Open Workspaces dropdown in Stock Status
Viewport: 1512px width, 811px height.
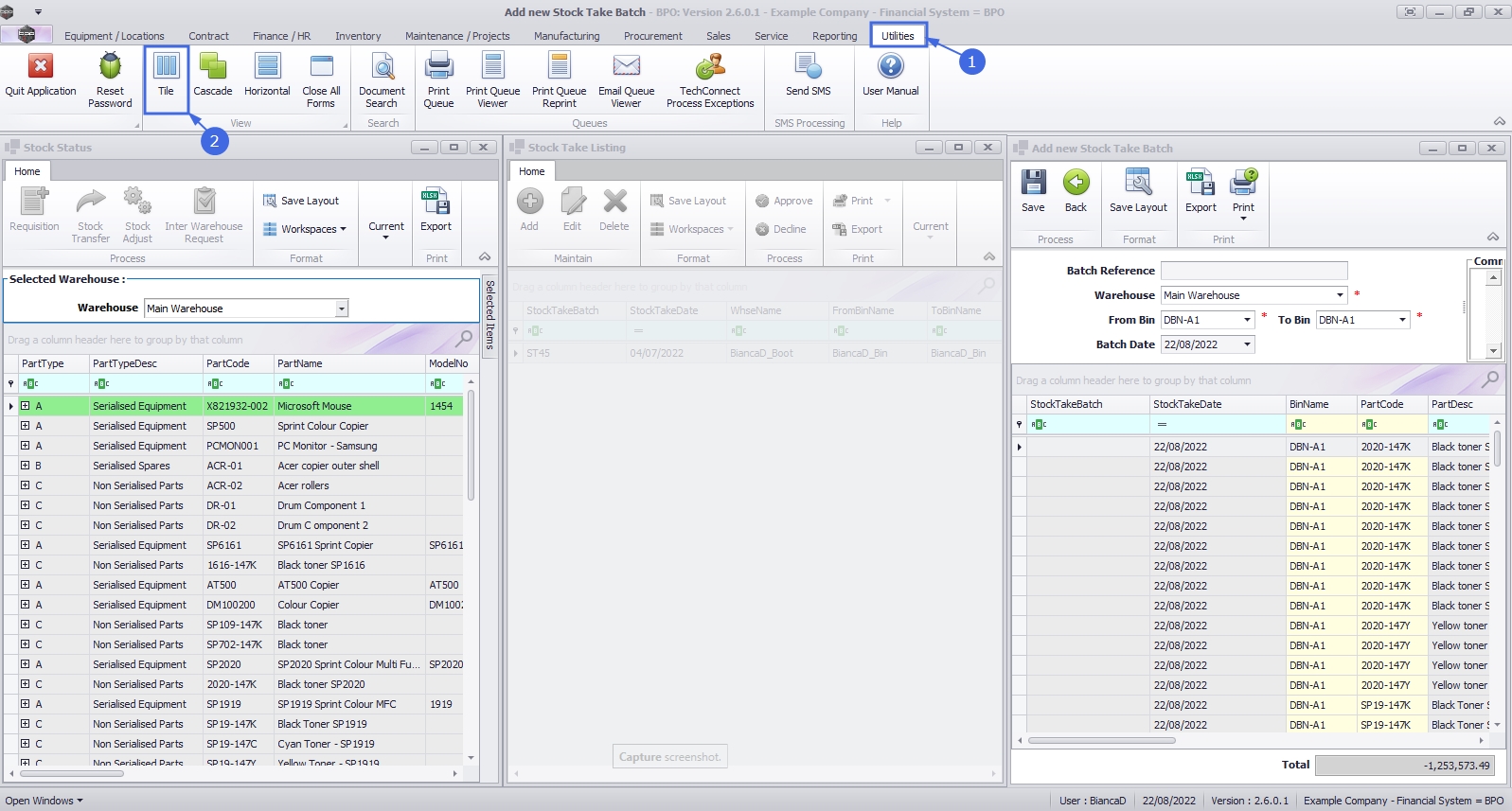coord(305,229)
